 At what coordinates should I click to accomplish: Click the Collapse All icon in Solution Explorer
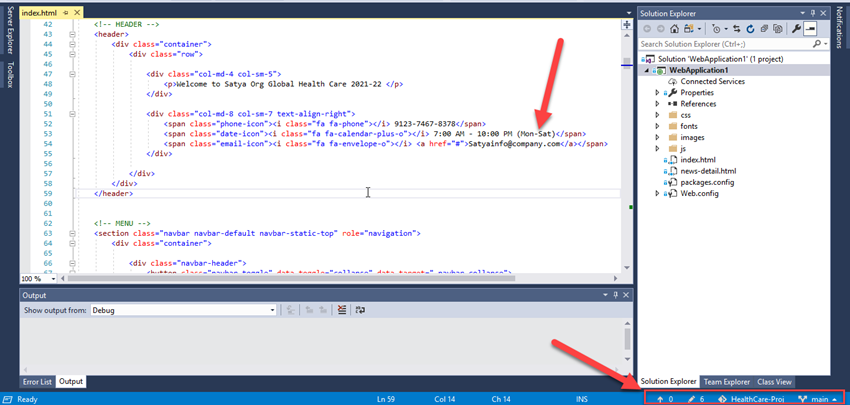pyautogui.click(x=764, y=28)
